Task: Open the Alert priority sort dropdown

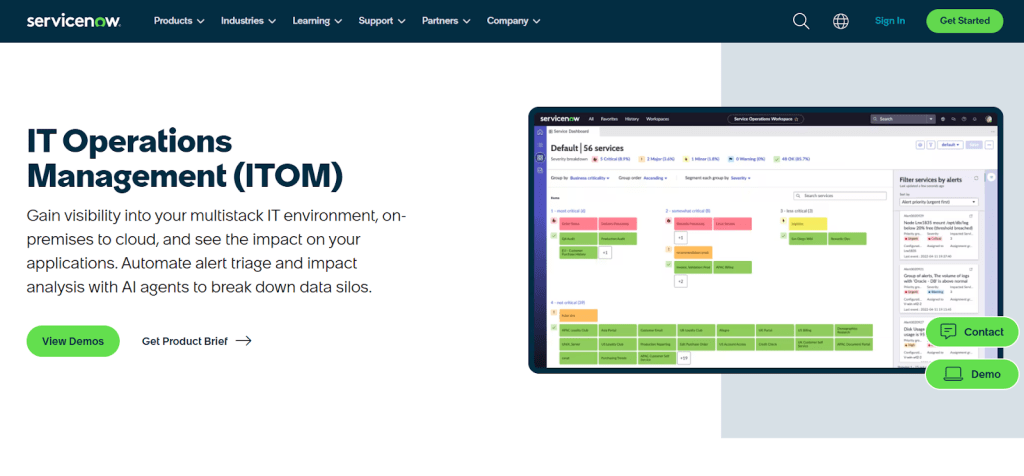Action: click(x=937, y=202)
